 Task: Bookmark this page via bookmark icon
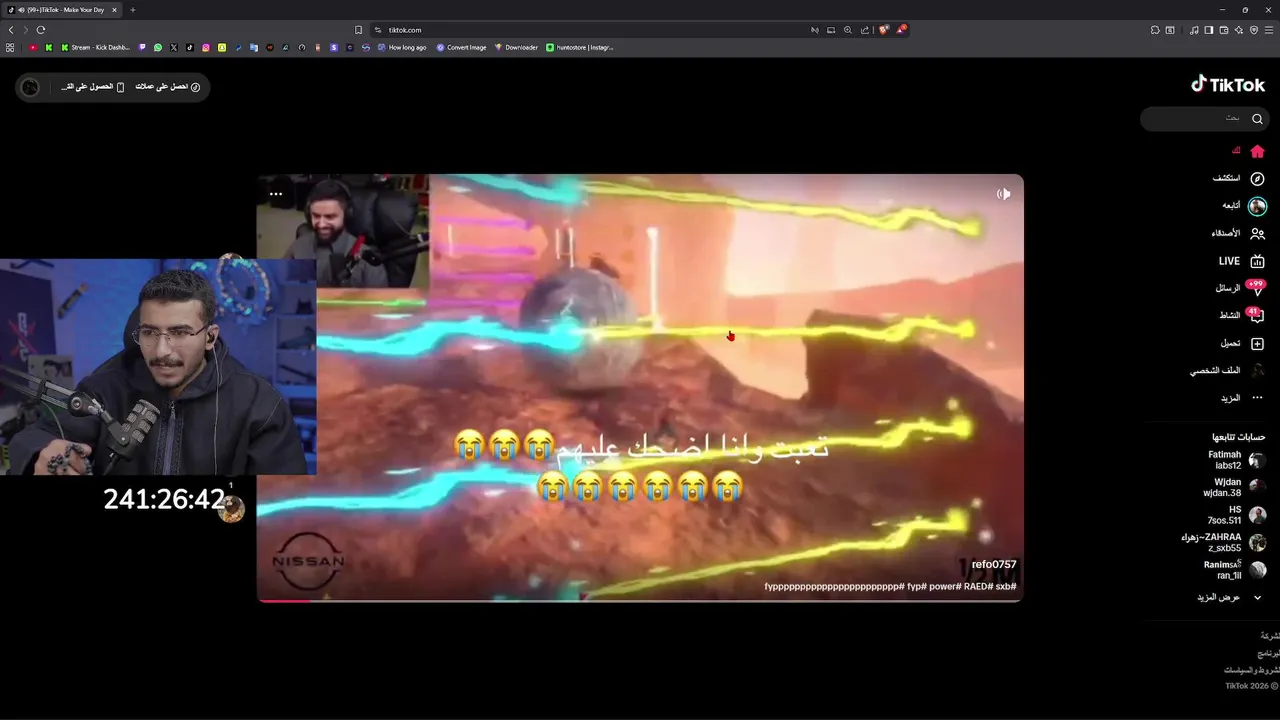tap(358, 30)
